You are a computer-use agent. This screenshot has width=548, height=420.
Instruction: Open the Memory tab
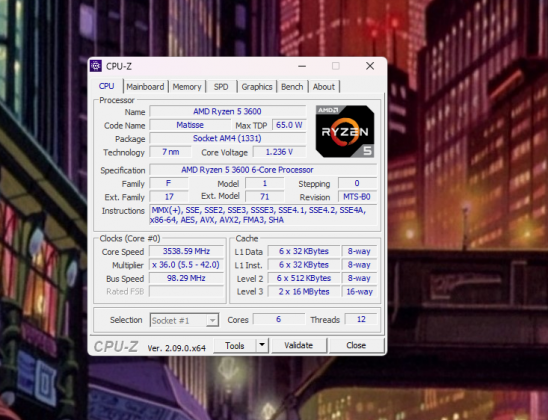[x=187, y=87]
